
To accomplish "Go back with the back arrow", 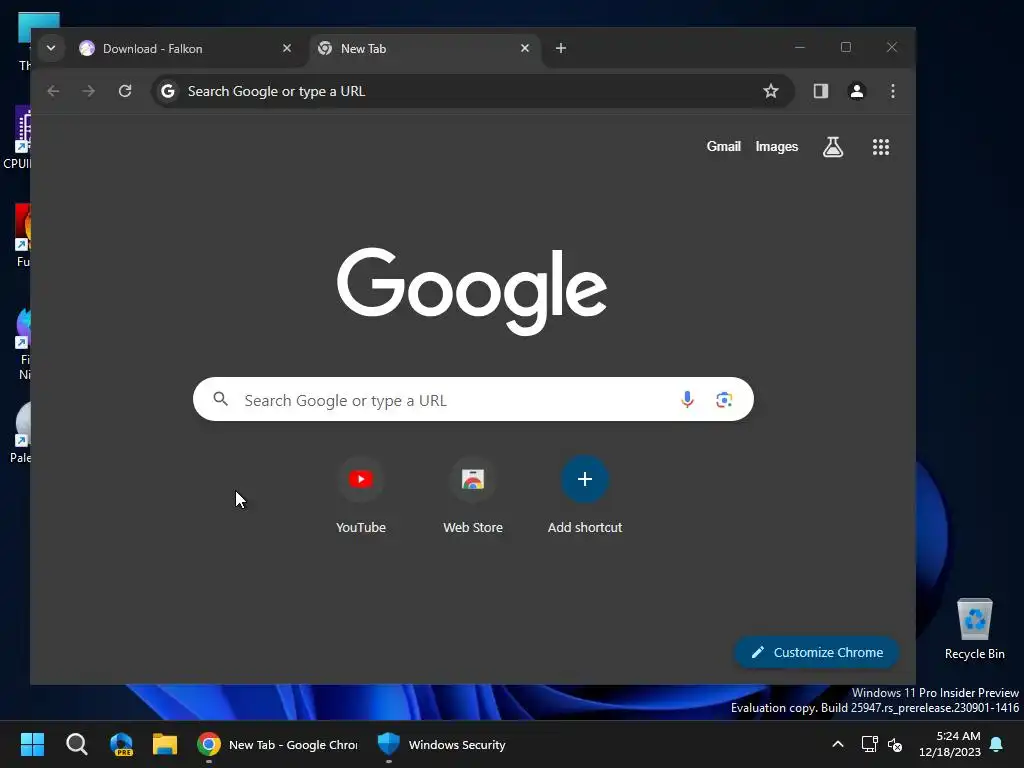I will pyautogui.click(x=54, y=91).
